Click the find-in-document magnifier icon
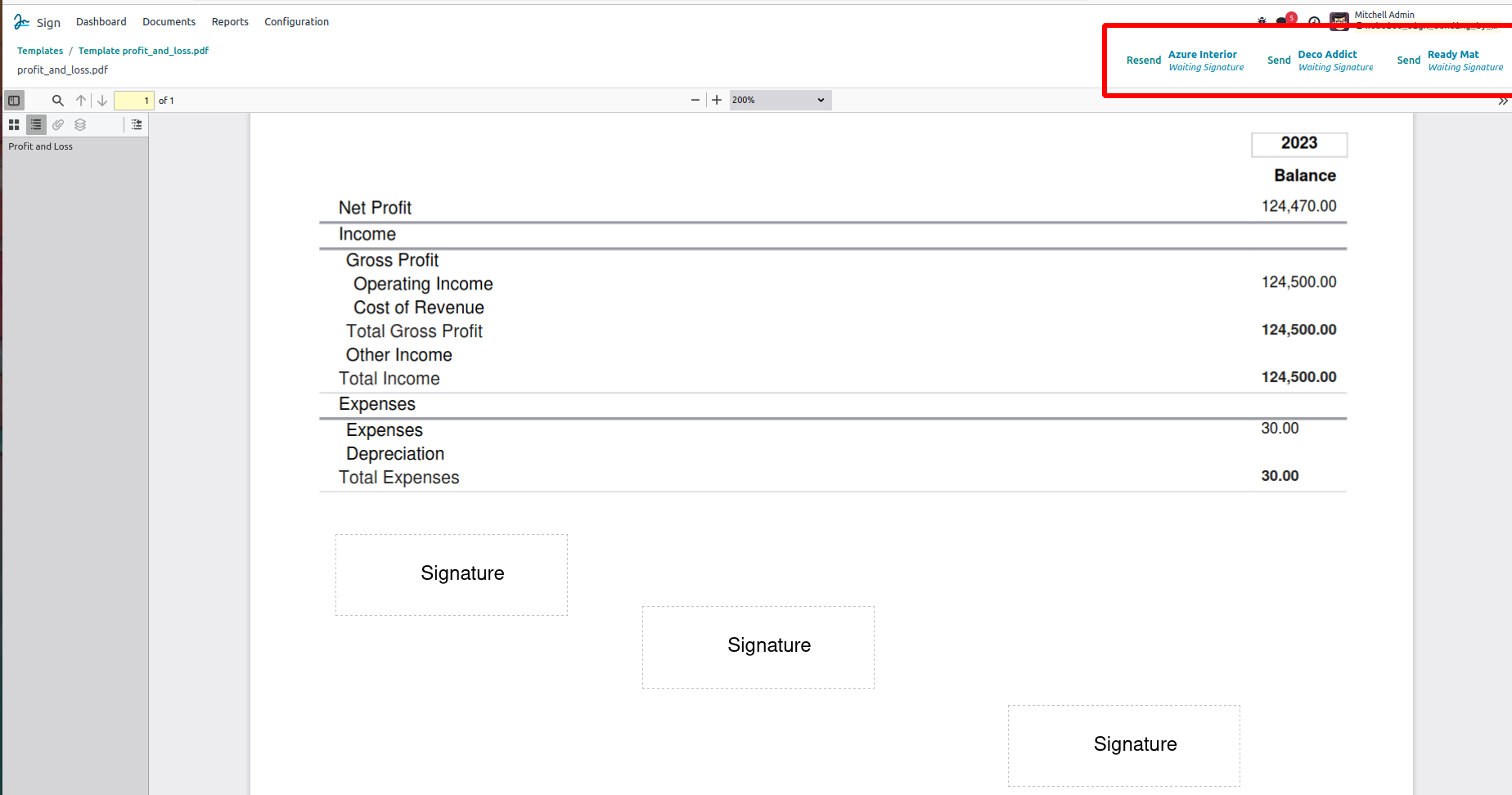Viewport: 1512px width, 795px height. tap(57, 101)
